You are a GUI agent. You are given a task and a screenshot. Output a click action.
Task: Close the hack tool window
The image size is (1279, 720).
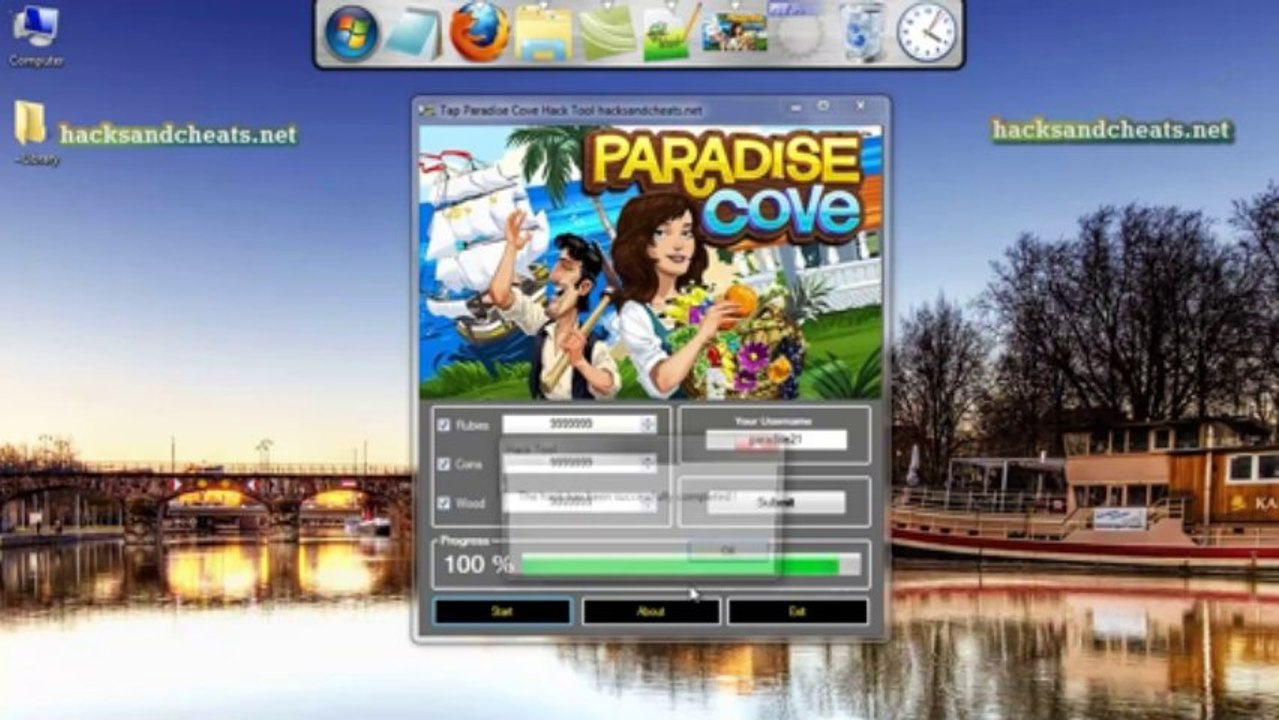click(x=859, y=106)
